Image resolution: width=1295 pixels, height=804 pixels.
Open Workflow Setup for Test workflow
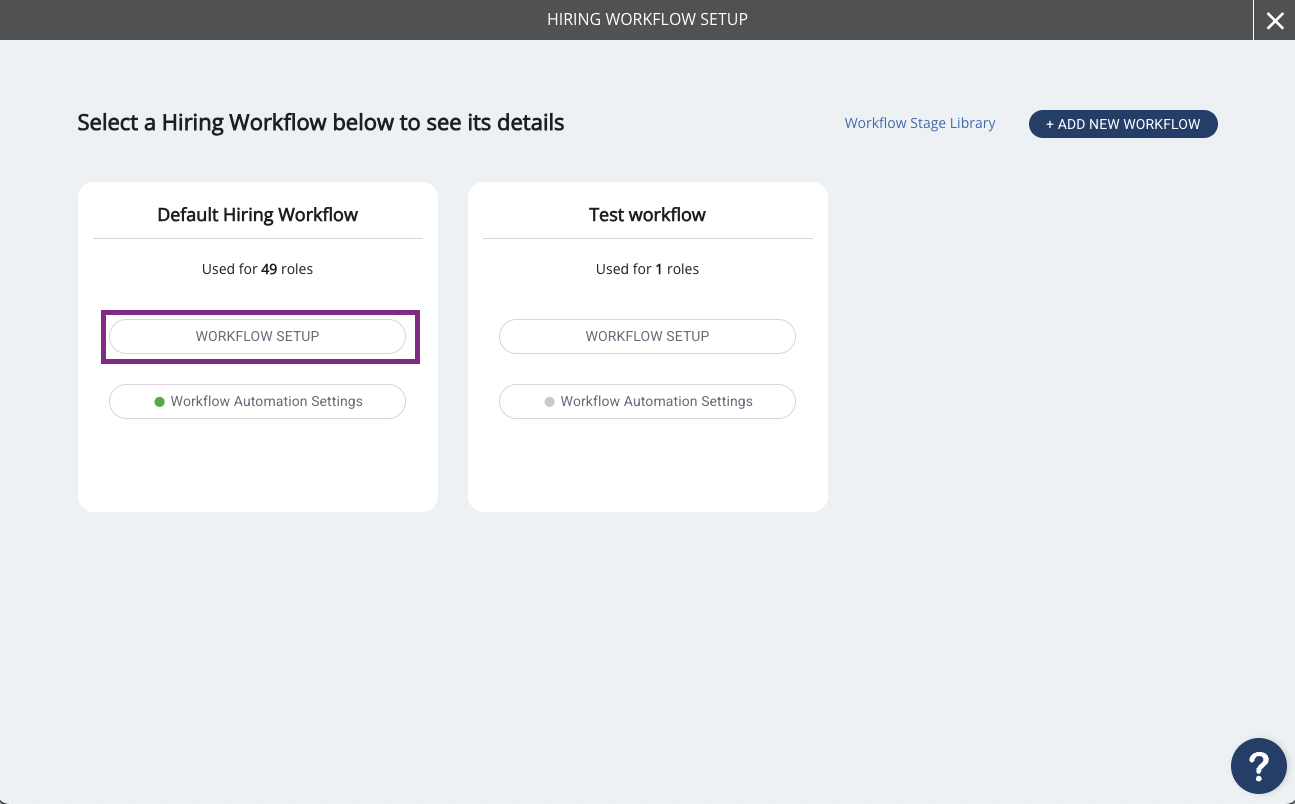pos(647,336)
